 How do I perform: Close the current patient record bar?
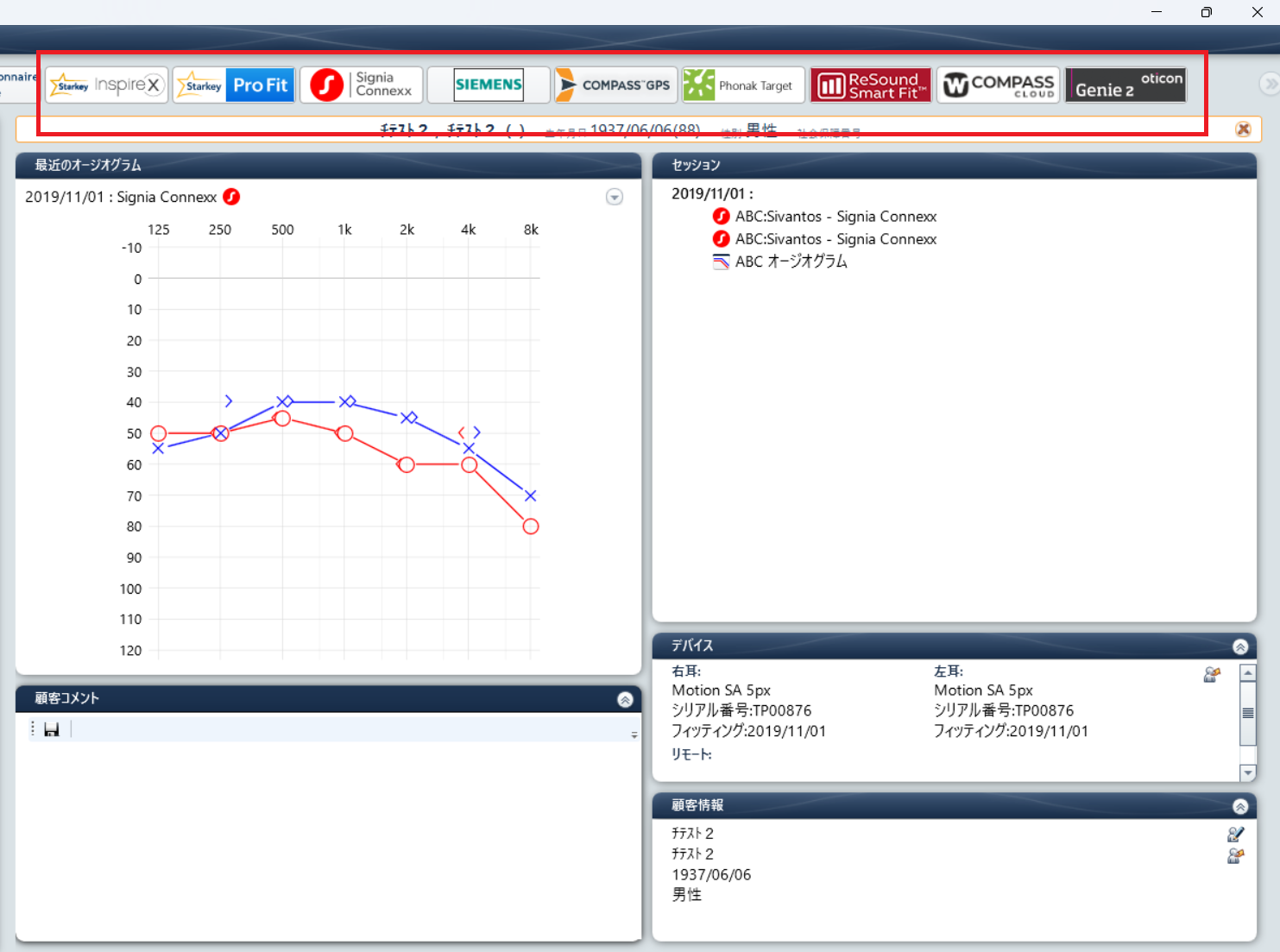1243,129
